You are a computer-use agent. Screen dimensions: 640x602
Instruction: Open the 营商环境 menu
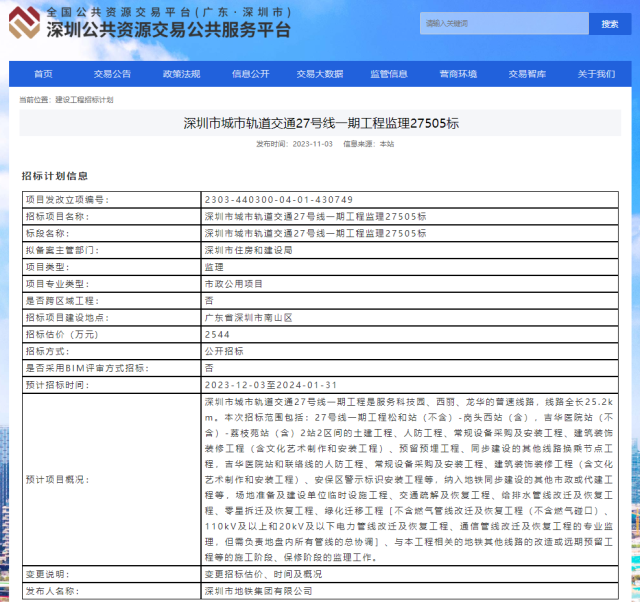(x=458, y=74)
